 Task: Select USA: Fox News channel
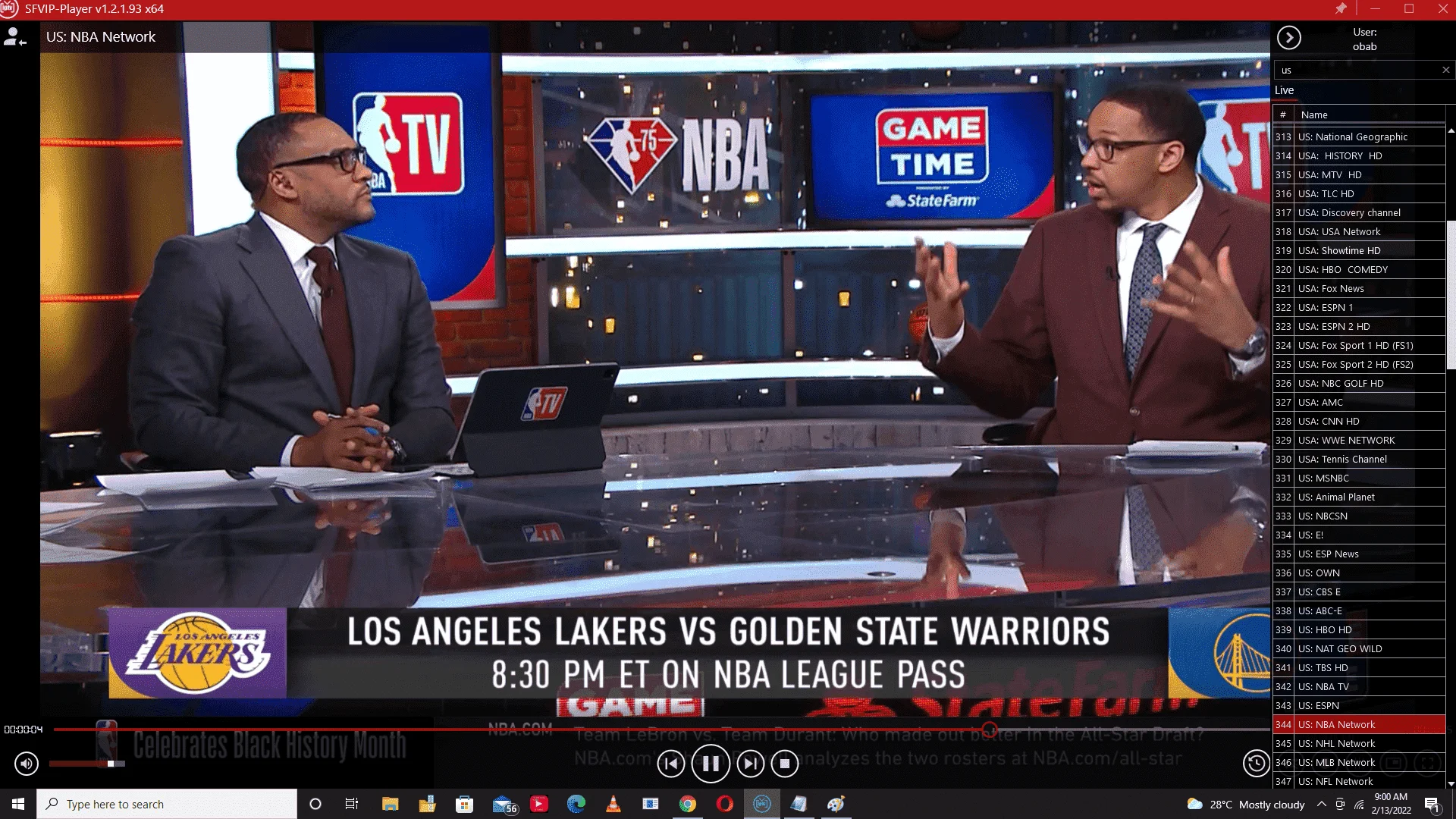click(x=1359, y=288)
